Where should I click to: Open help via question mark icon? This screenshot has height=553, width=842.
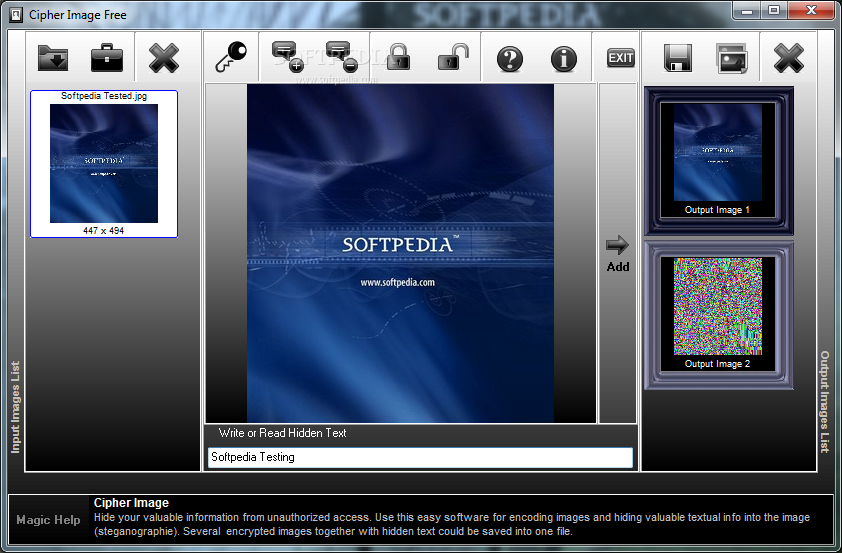coord(510,59)
